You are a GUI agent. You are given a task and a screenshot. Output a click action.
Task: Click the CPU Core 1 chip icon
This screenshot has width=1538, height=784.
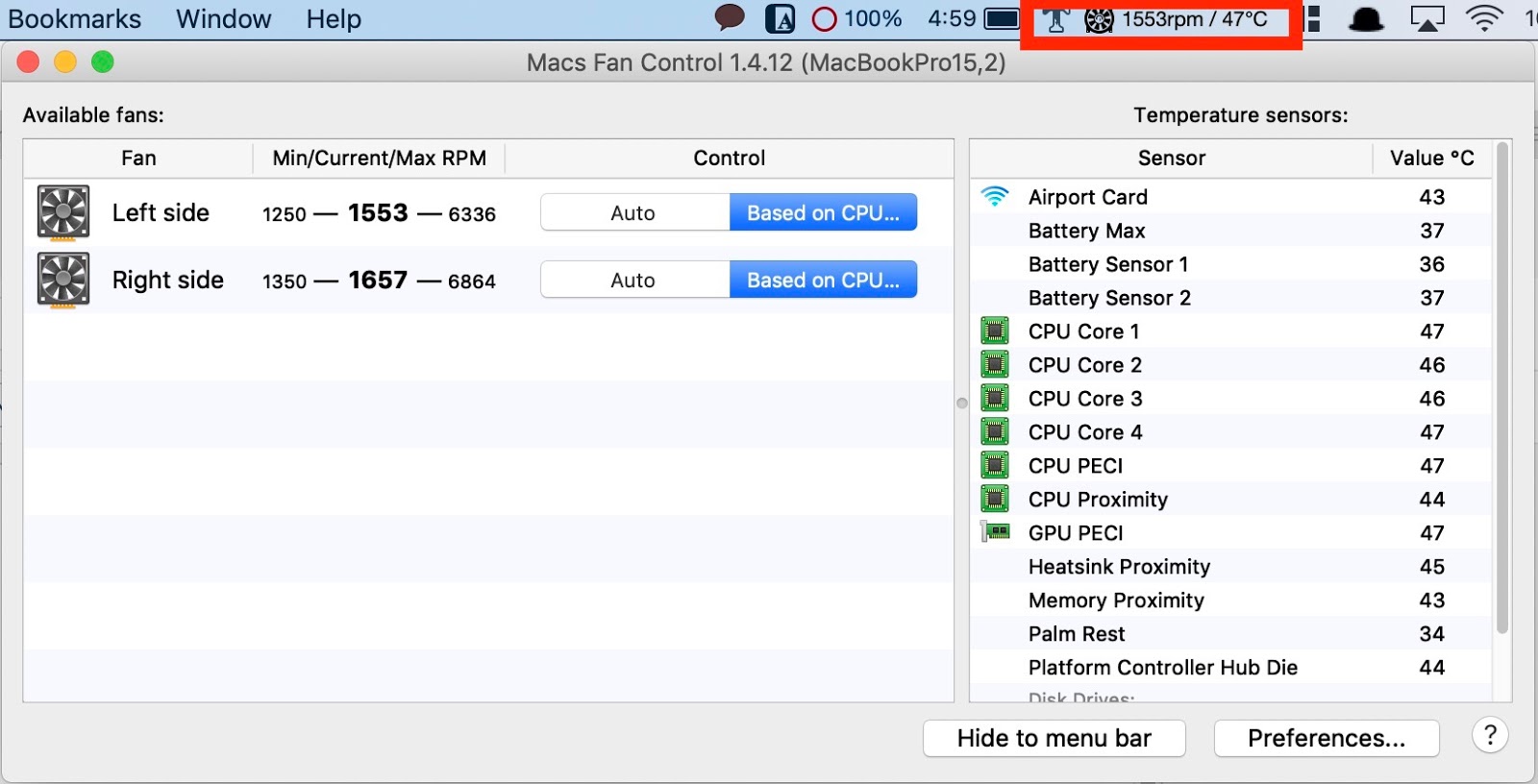[x=995, y=331]
